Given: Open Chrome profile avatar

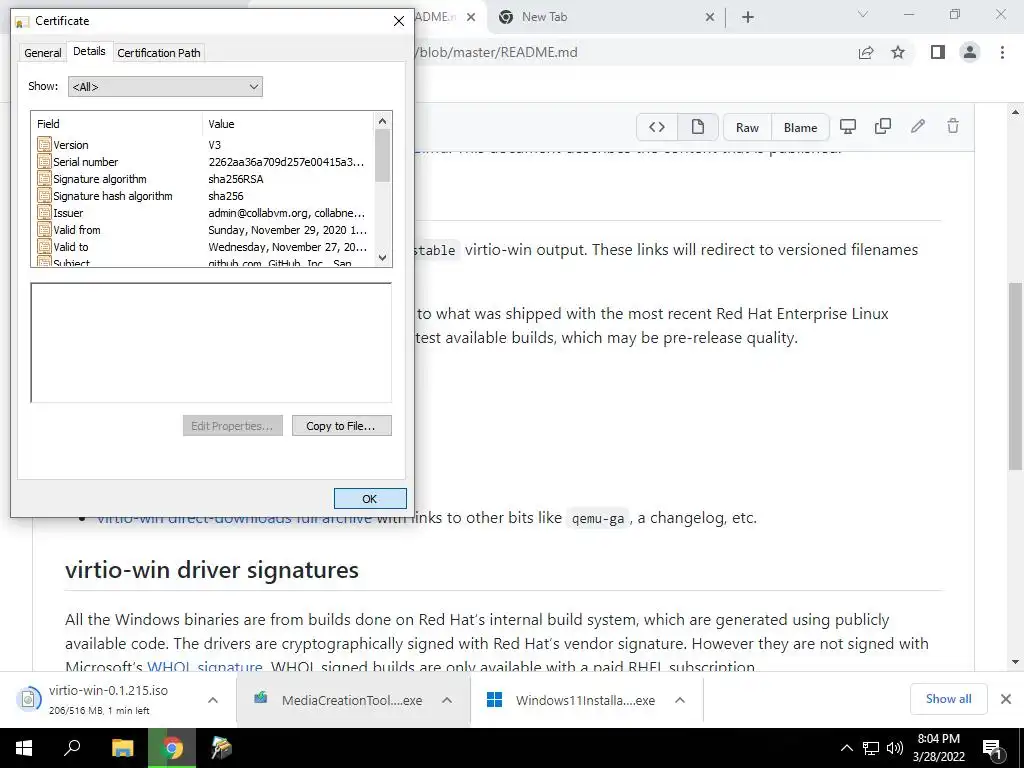Looking at the screenshot, I should pos(970,52).
